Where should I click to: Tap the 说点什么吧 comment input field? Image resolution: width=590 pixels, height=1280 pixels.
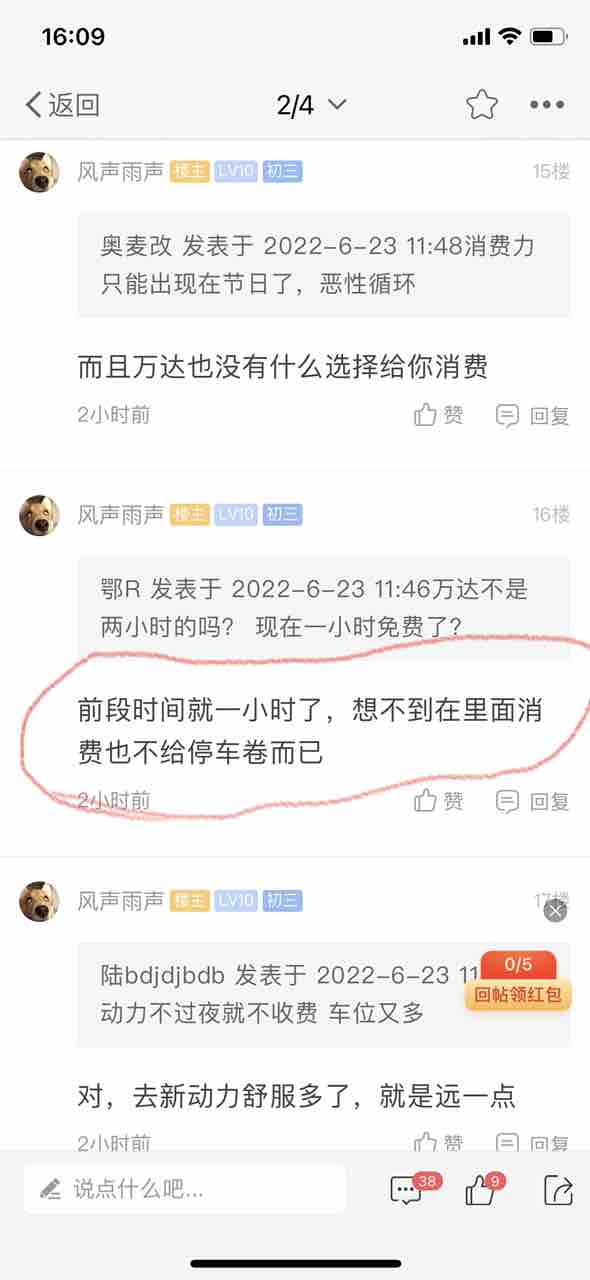click(185, 1189)
